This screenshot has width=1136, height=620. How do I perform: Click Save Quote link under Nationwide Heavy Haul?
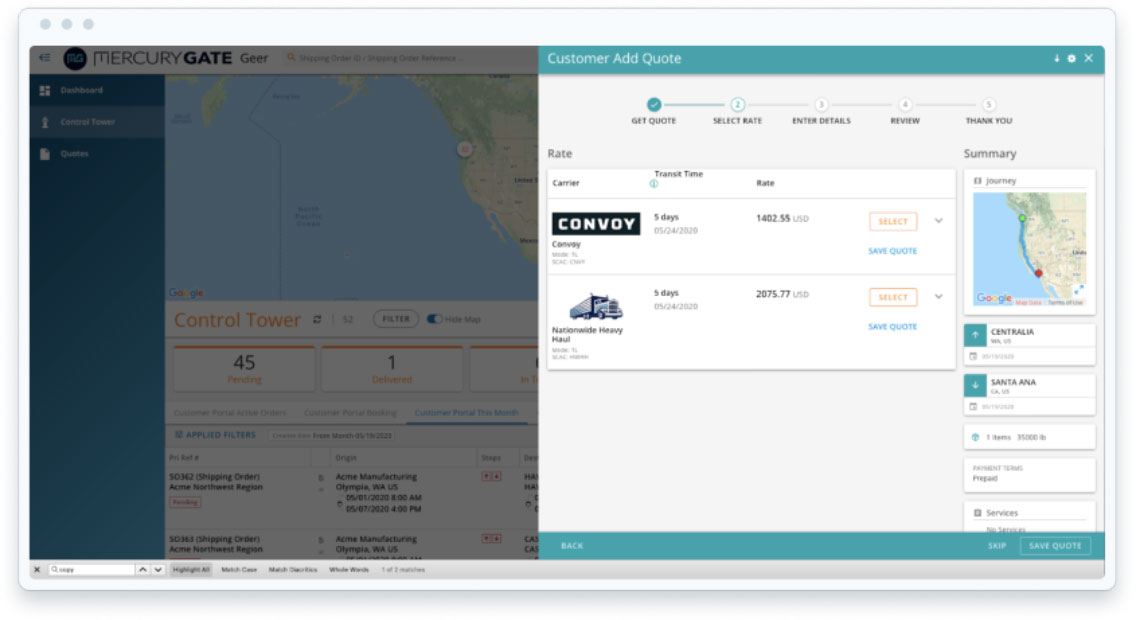[x=892, y=327]
